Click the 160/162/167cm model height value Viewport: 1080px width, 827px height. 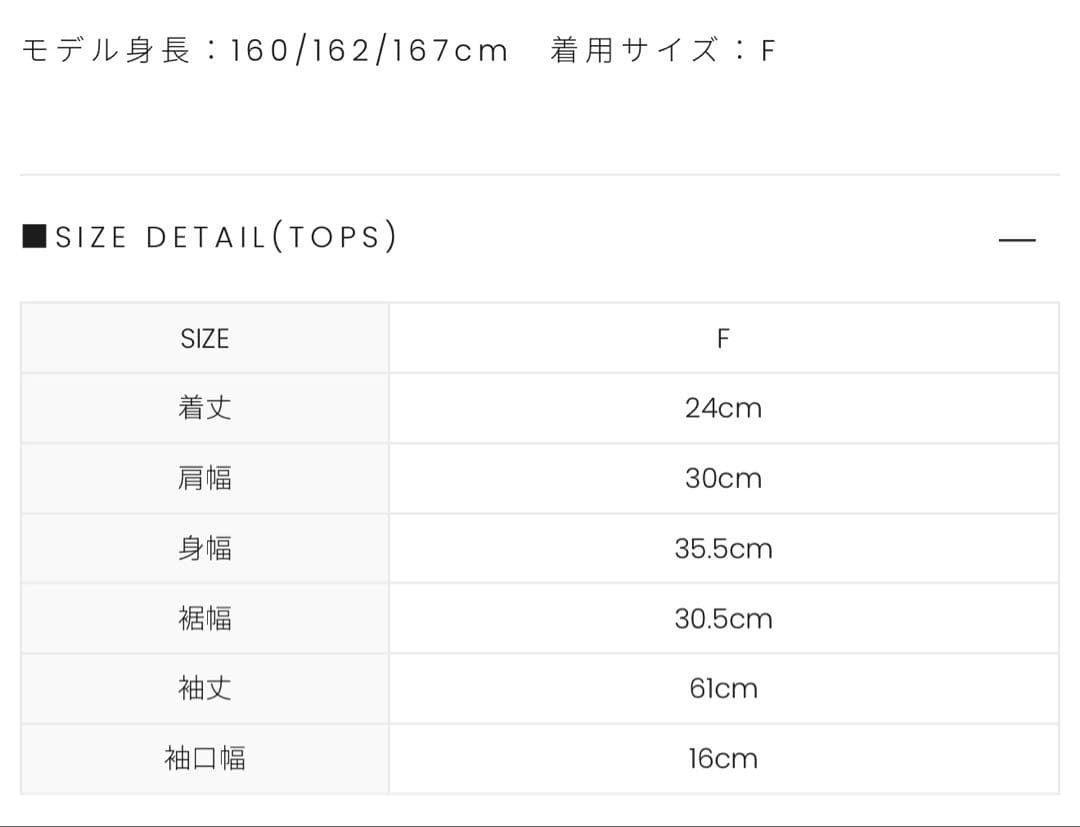368,50
